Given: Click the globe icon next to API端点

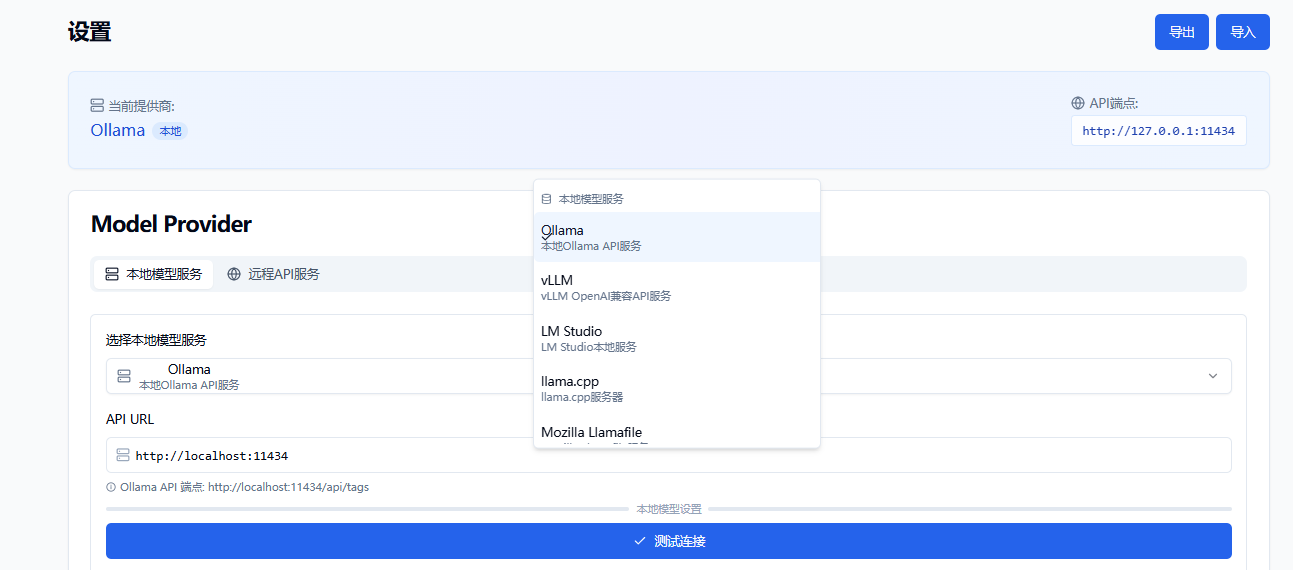Looking at the screenshot, I should pyautogui.click(x=1078, y=103).
